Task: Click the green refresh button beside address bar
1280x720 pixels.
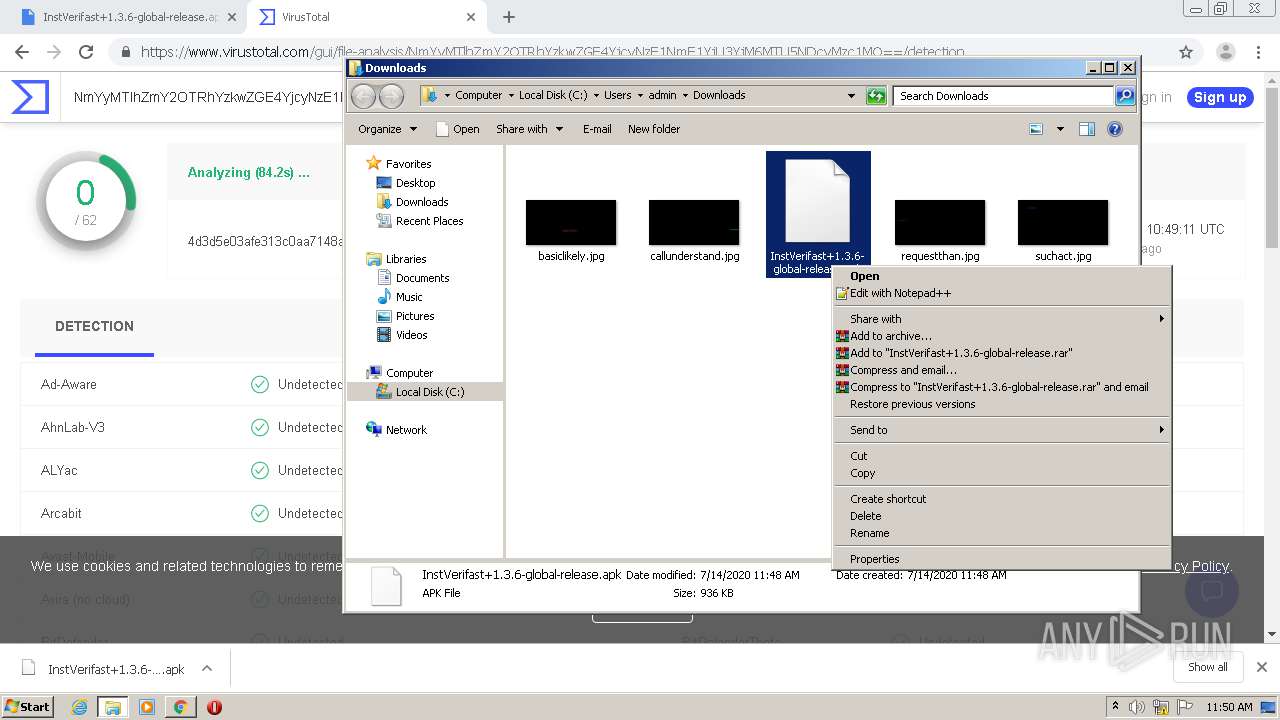Action: [876, 96]
